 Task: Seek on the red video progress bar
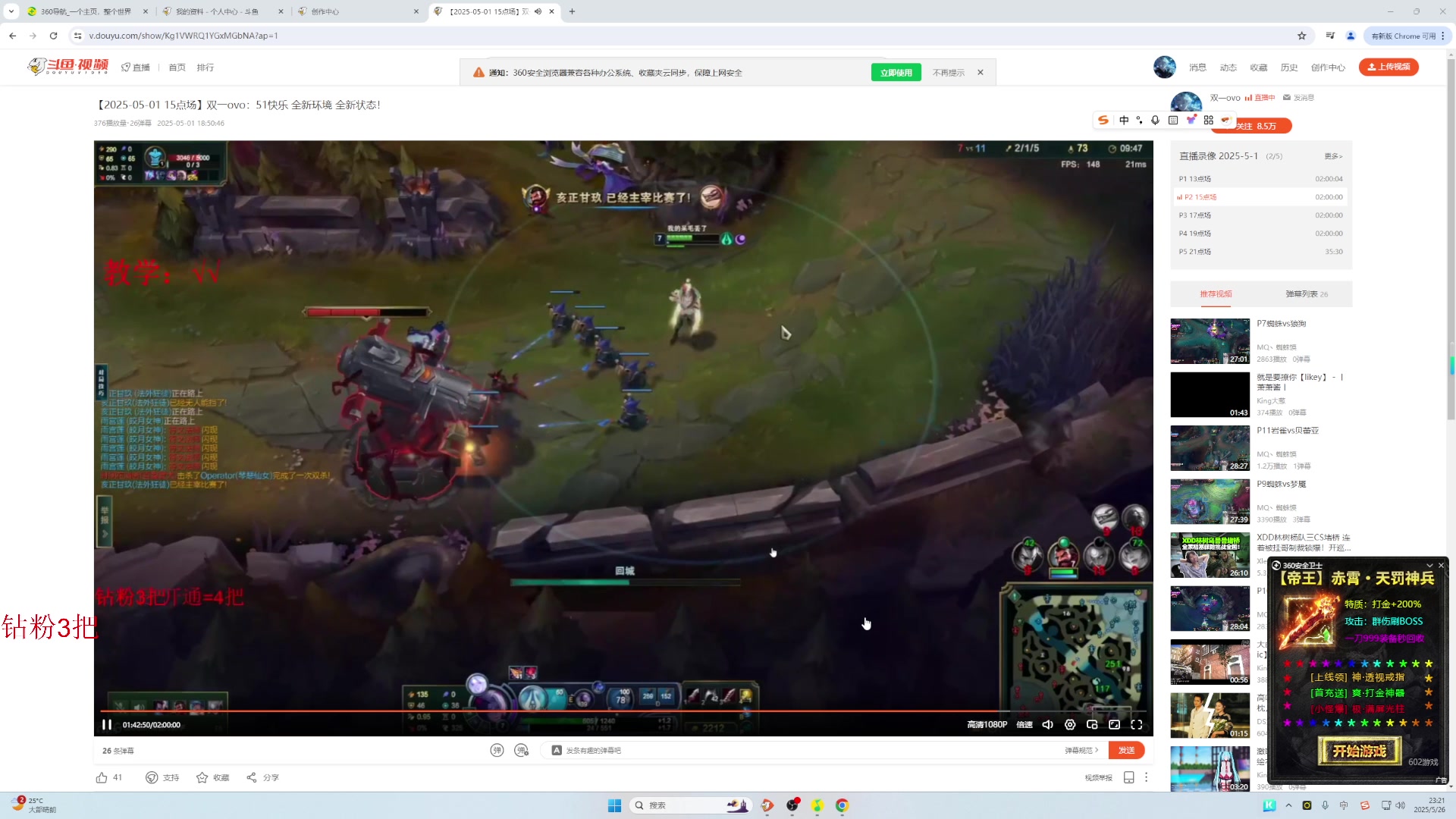click(x=623, y=711)
